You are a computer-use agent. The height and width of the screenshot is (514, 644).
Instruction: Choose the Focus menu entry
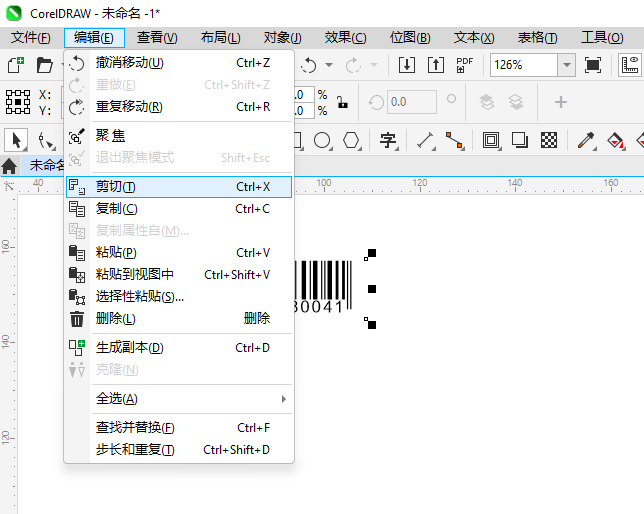point(179,136)
